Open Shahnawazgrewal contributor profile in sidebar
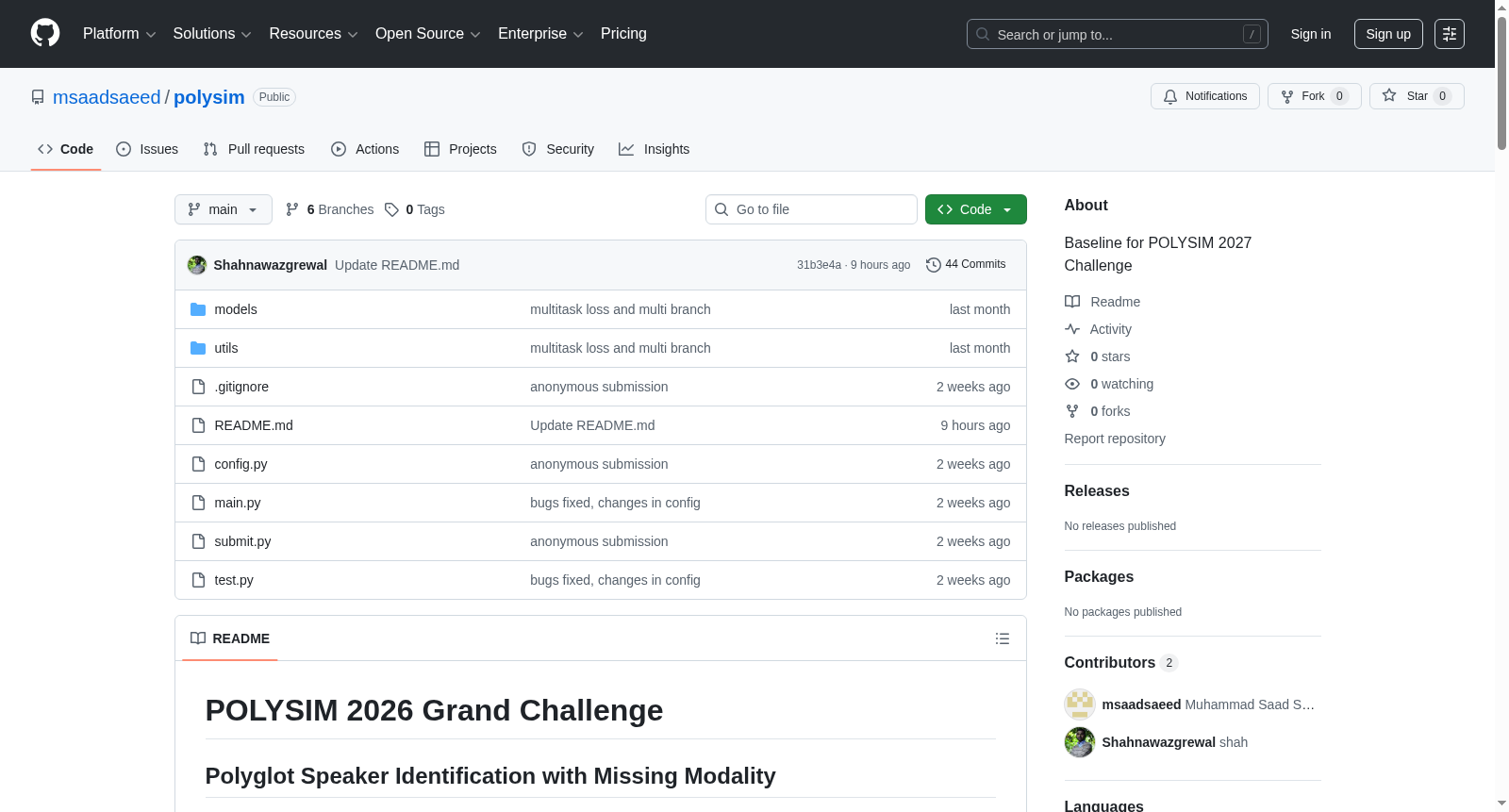This screenshot has height=812, width=1509. pos(1159,742)
